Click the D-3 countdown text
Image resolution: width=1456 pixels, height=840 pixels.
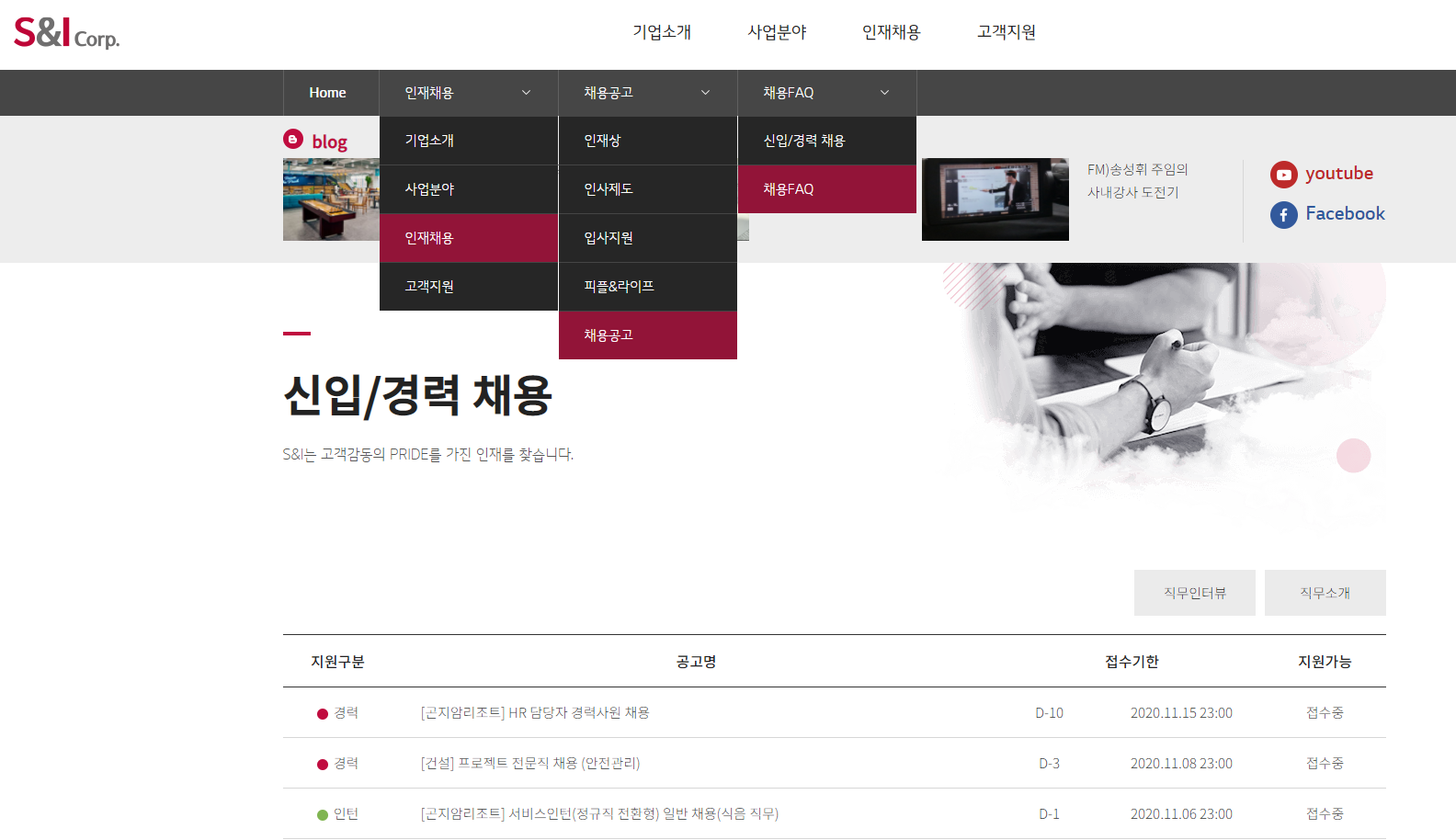tap(1049, 764)
